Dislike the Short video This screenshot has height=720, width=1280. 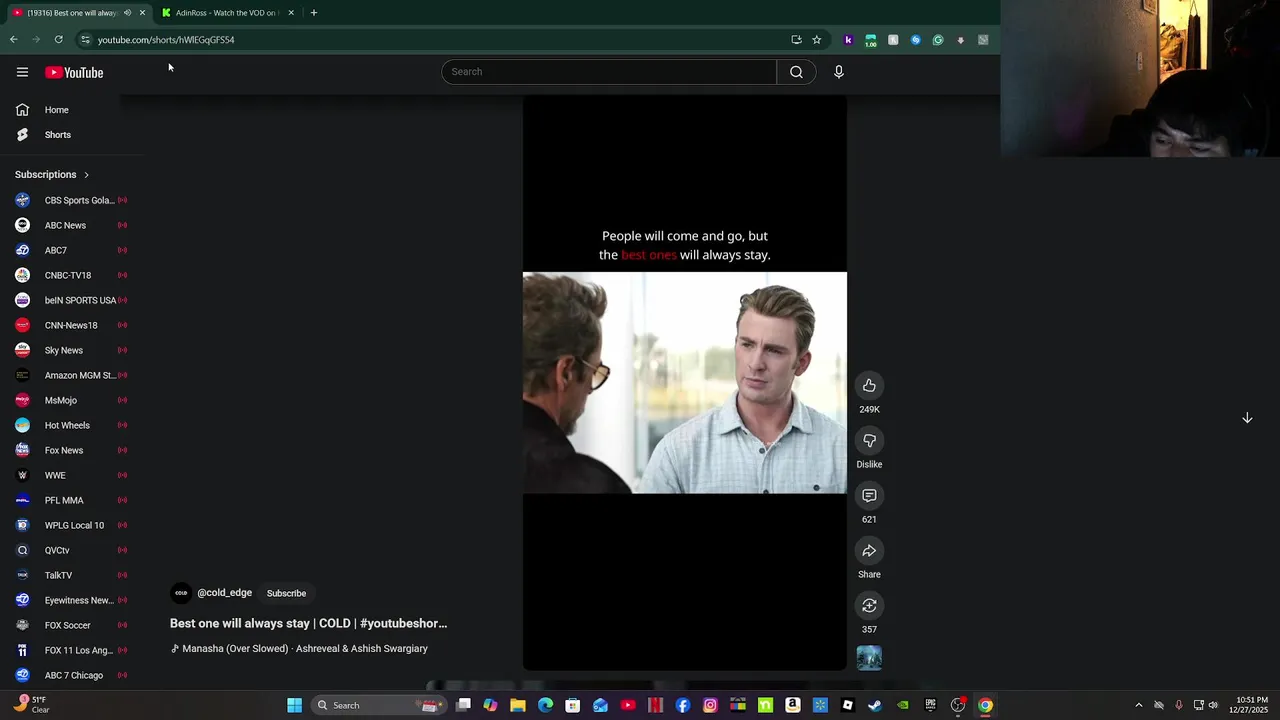(869, 441)
